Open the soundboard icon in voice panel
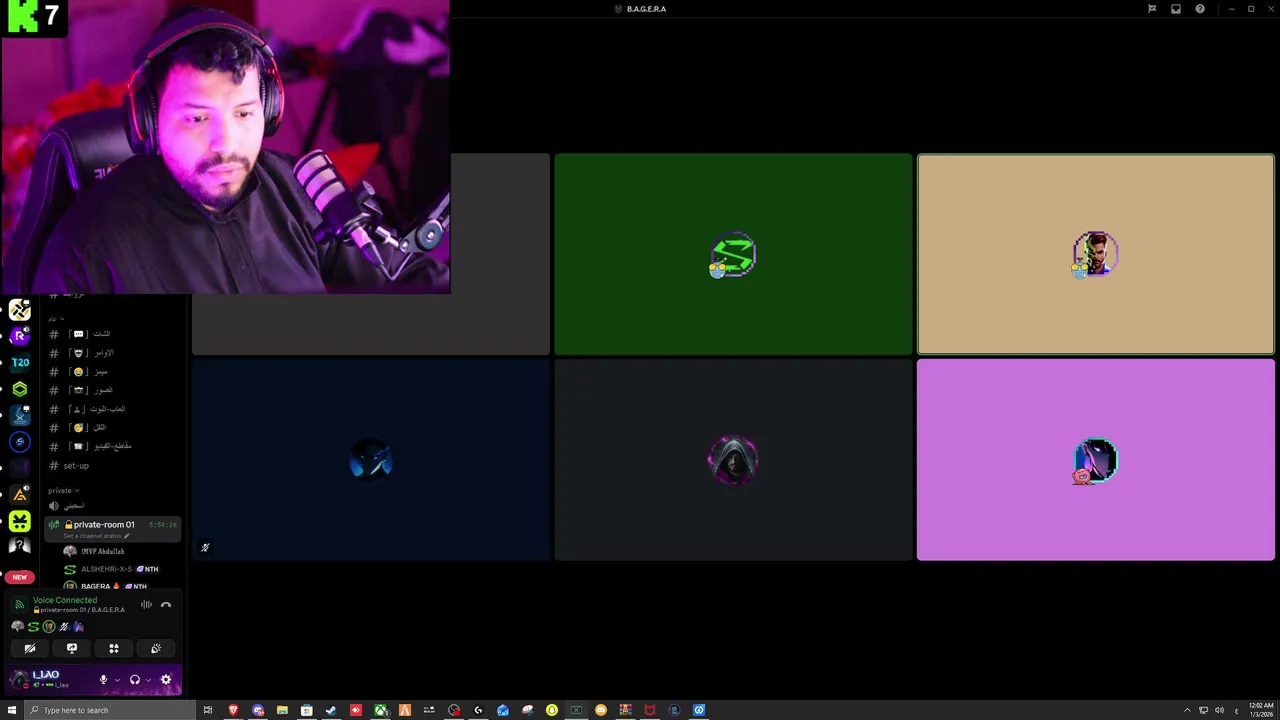Viewport: 1280px width, 720px height. (156, 648)
